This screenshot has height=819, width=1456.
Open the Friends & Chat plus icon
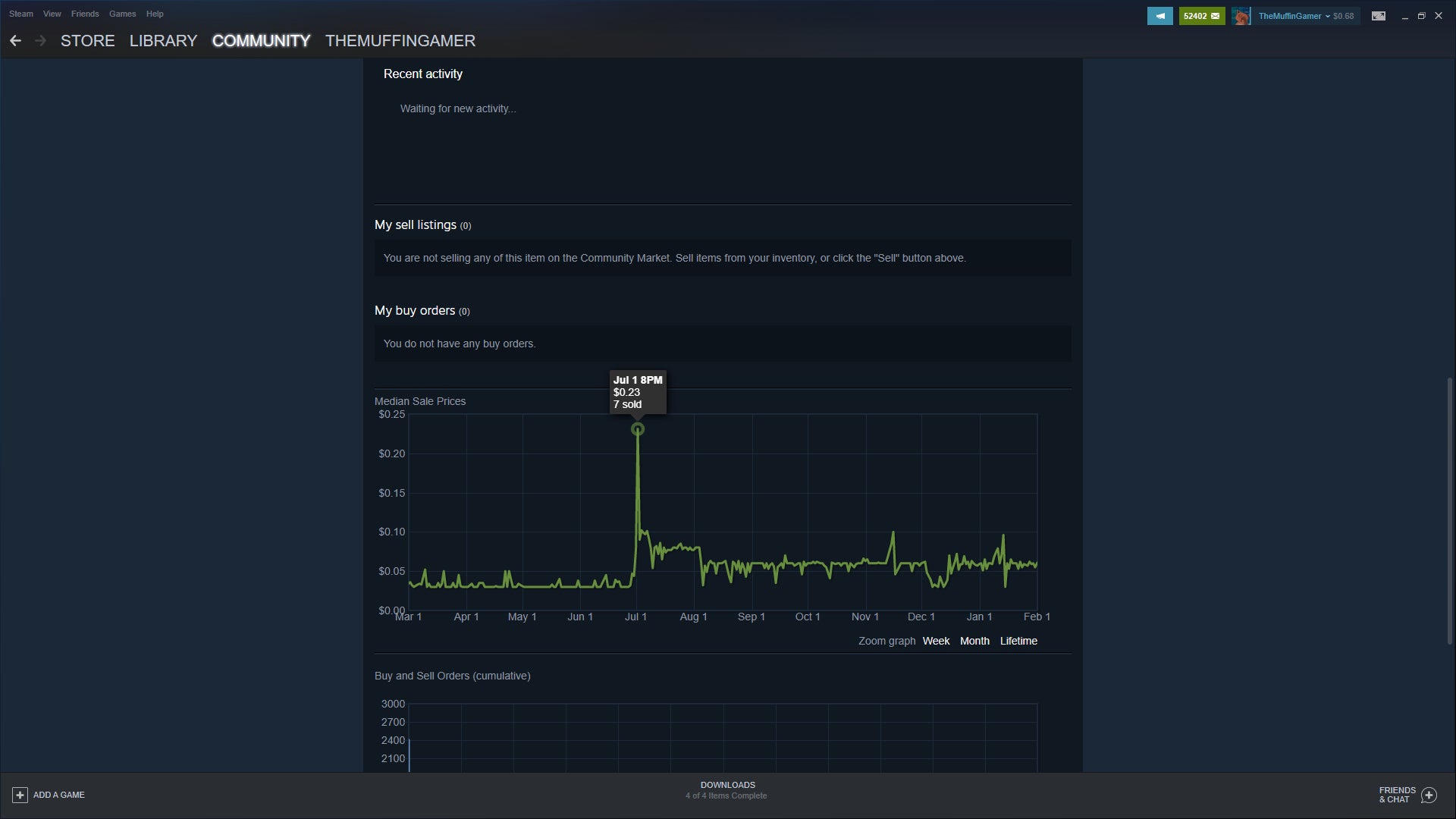pyautogui.click(x=1429, y=795)
